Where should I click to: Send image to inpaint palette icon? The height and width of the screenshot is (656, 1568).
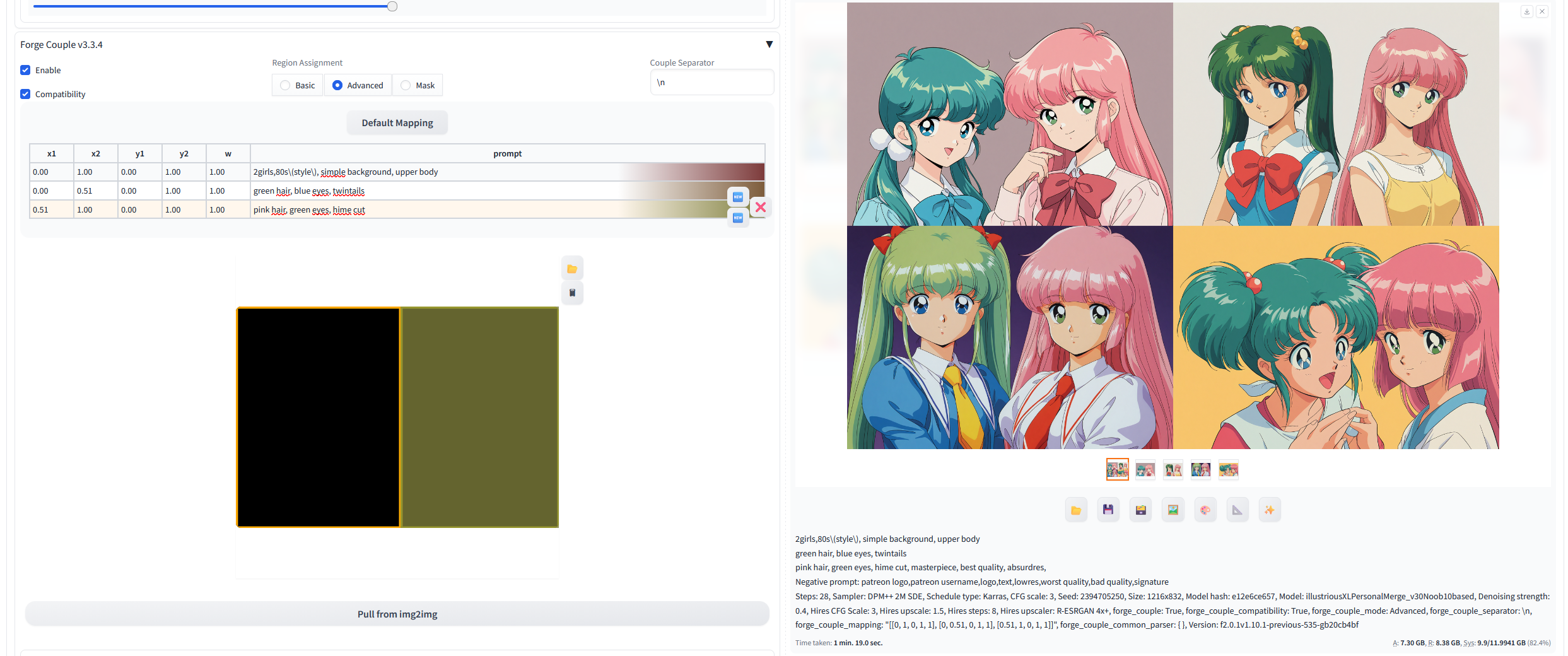click(x=1205, y=510)
